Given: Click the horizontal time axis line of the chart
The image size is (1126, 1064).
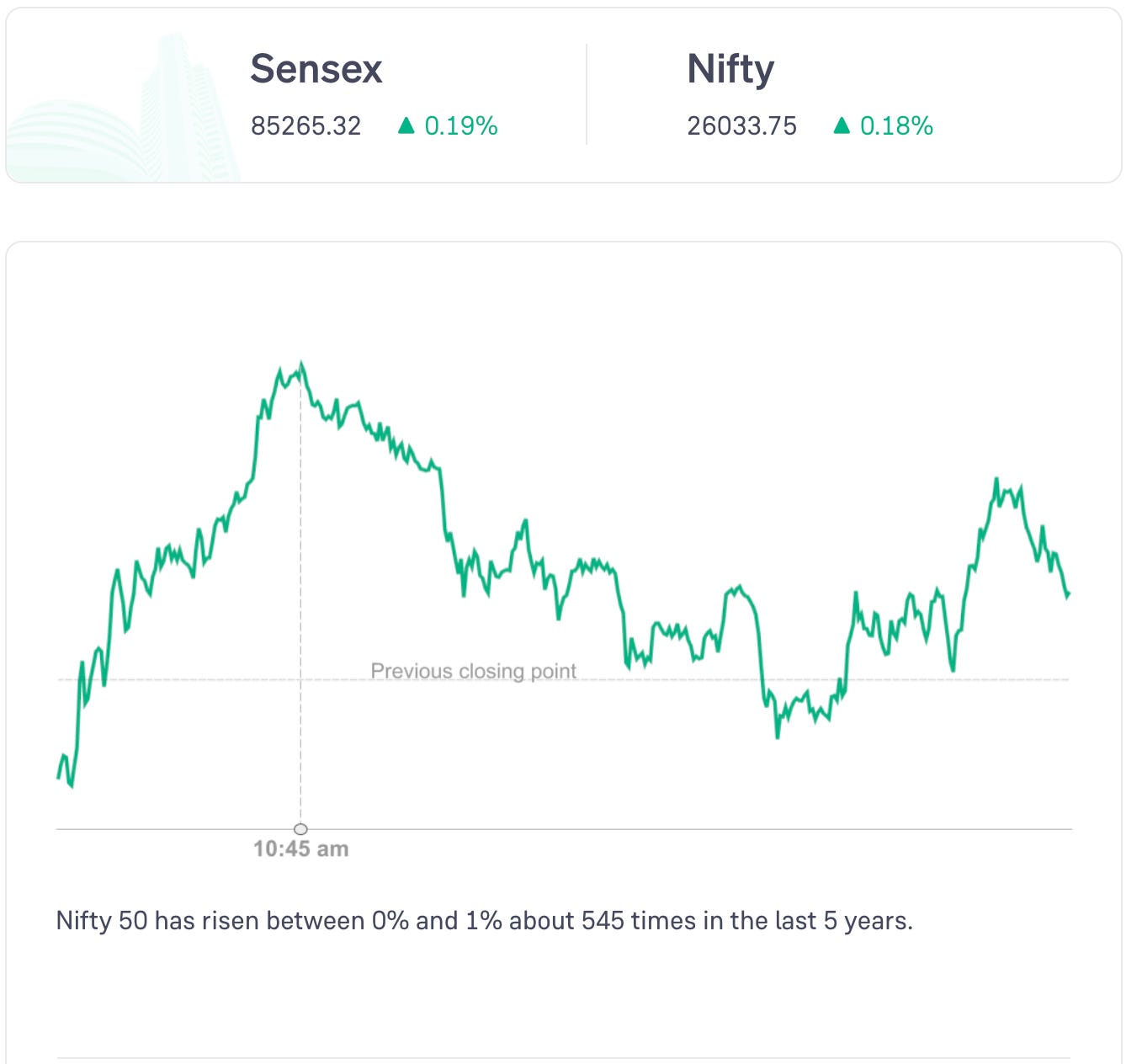Looking at the screenshot, I should click(673, 829).
